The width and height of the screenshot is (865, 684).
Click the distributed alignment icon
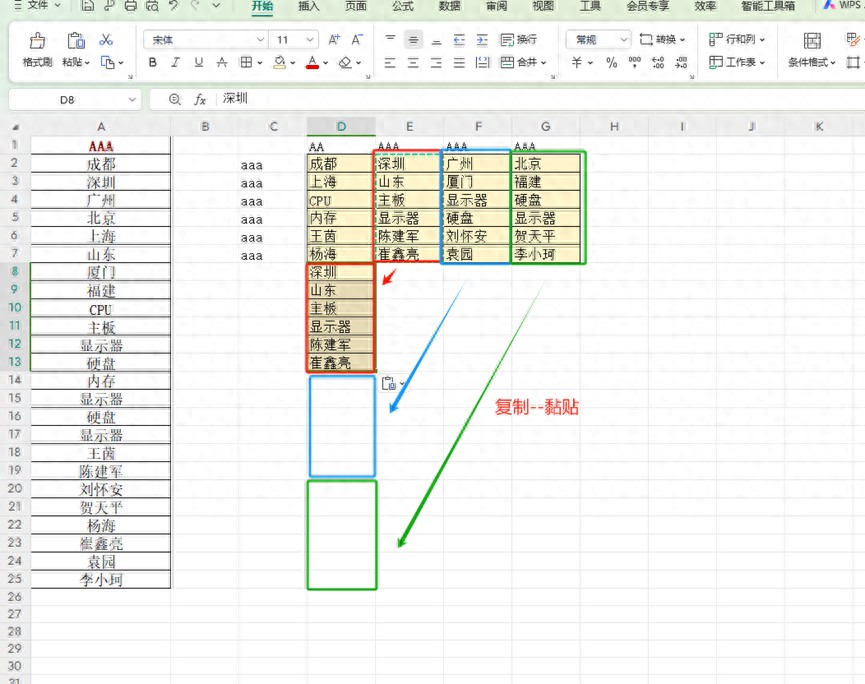pyautogui.click(x=482, y=63)
